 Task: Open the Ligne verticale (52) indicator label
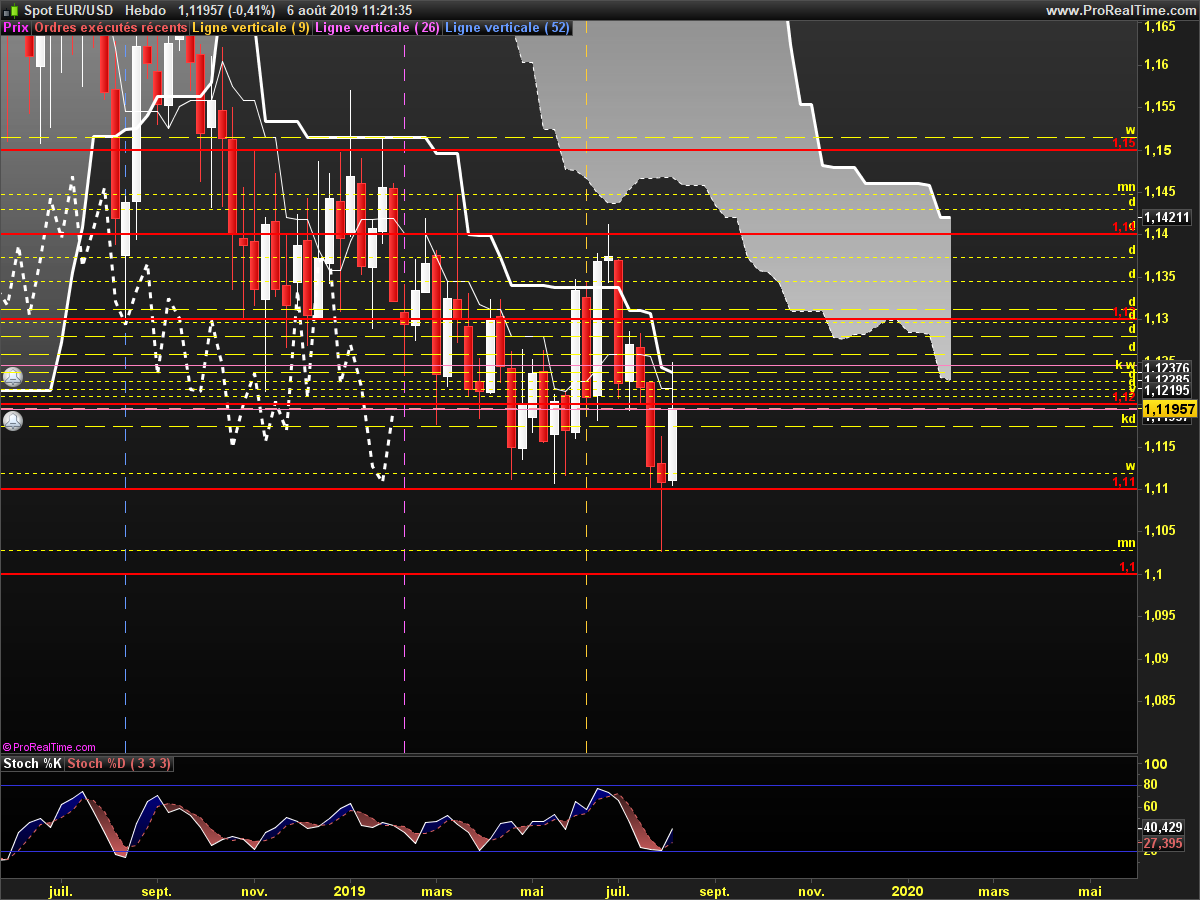pos(507,28)
